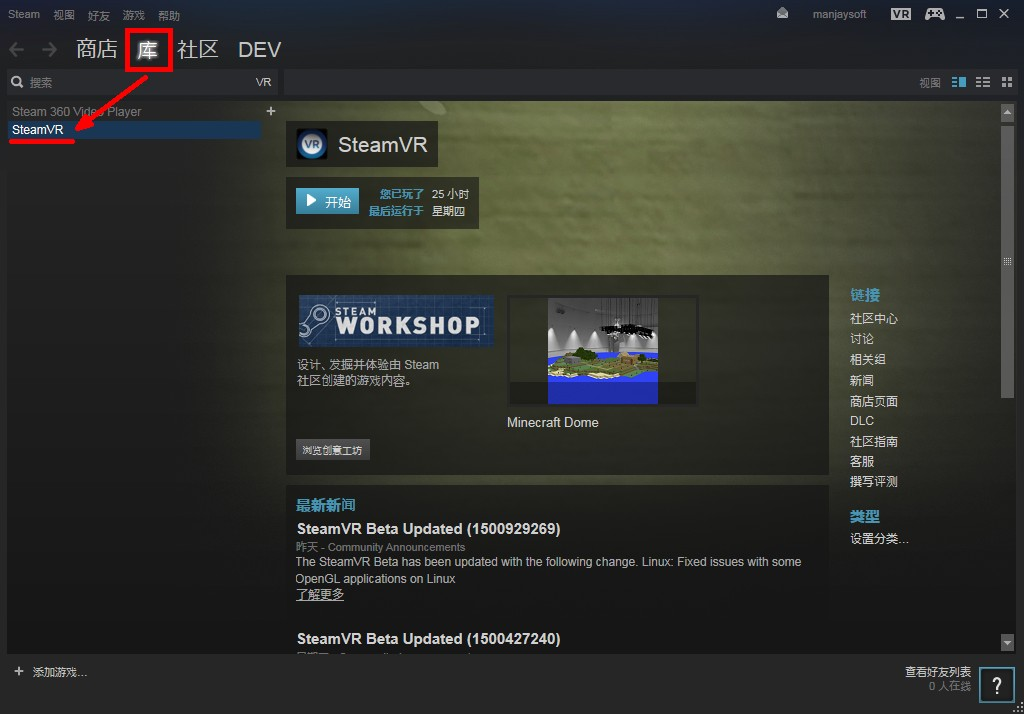This screenshot has height=714, width=1024.
Task: Open 查看好友列表 friends list
Action: [x=937, y=672]
